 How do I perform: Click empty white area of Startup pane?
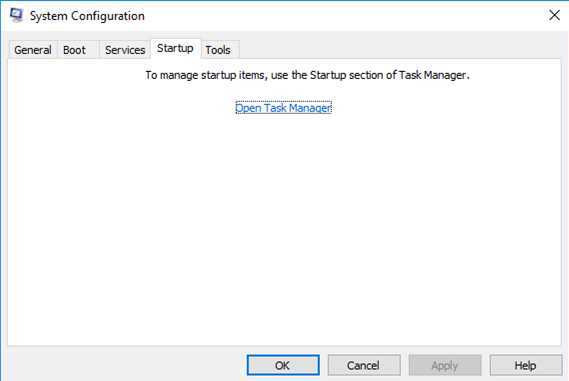[x=284, y=225]
